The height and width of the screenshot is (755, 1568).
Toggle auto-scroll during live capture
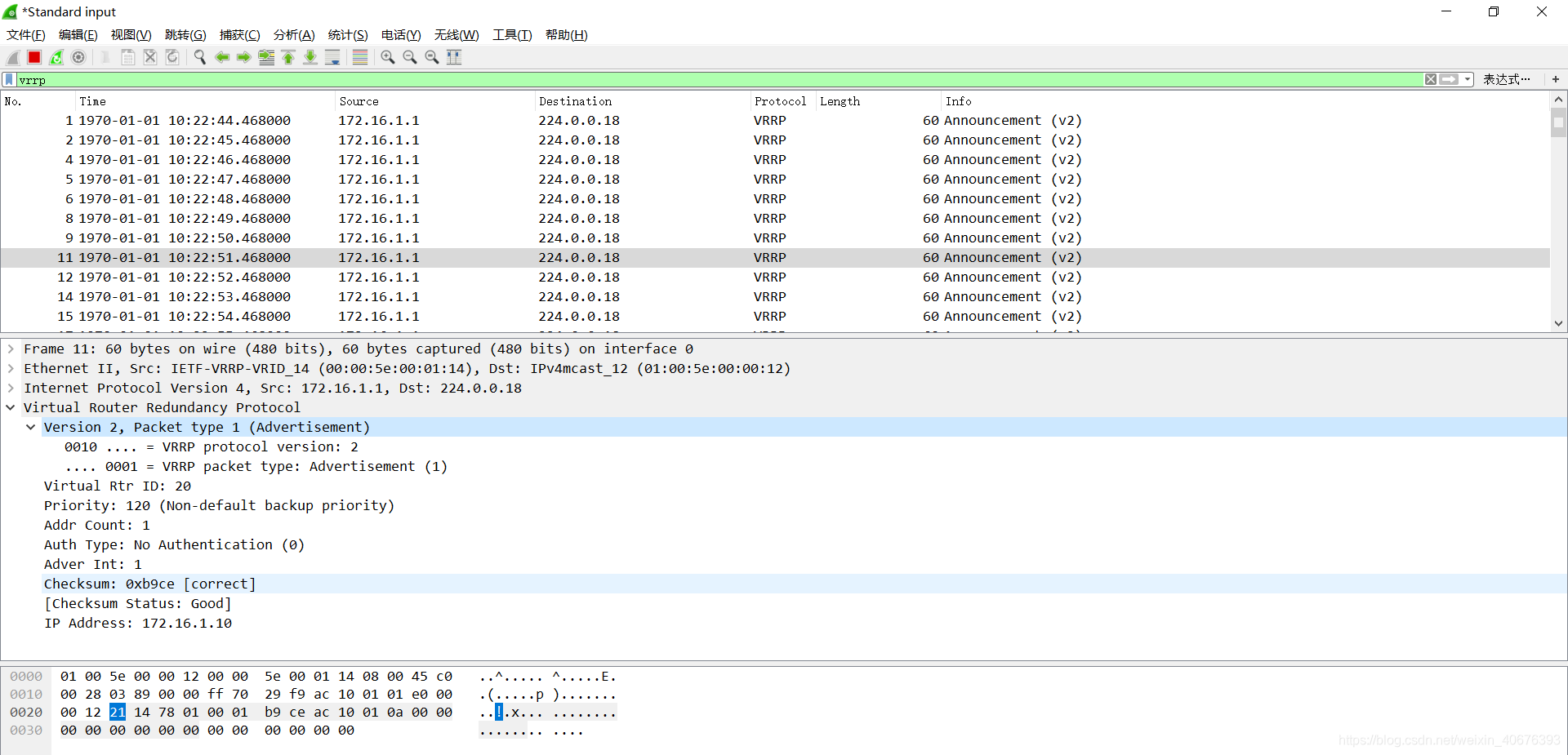(x=332, y=57)
